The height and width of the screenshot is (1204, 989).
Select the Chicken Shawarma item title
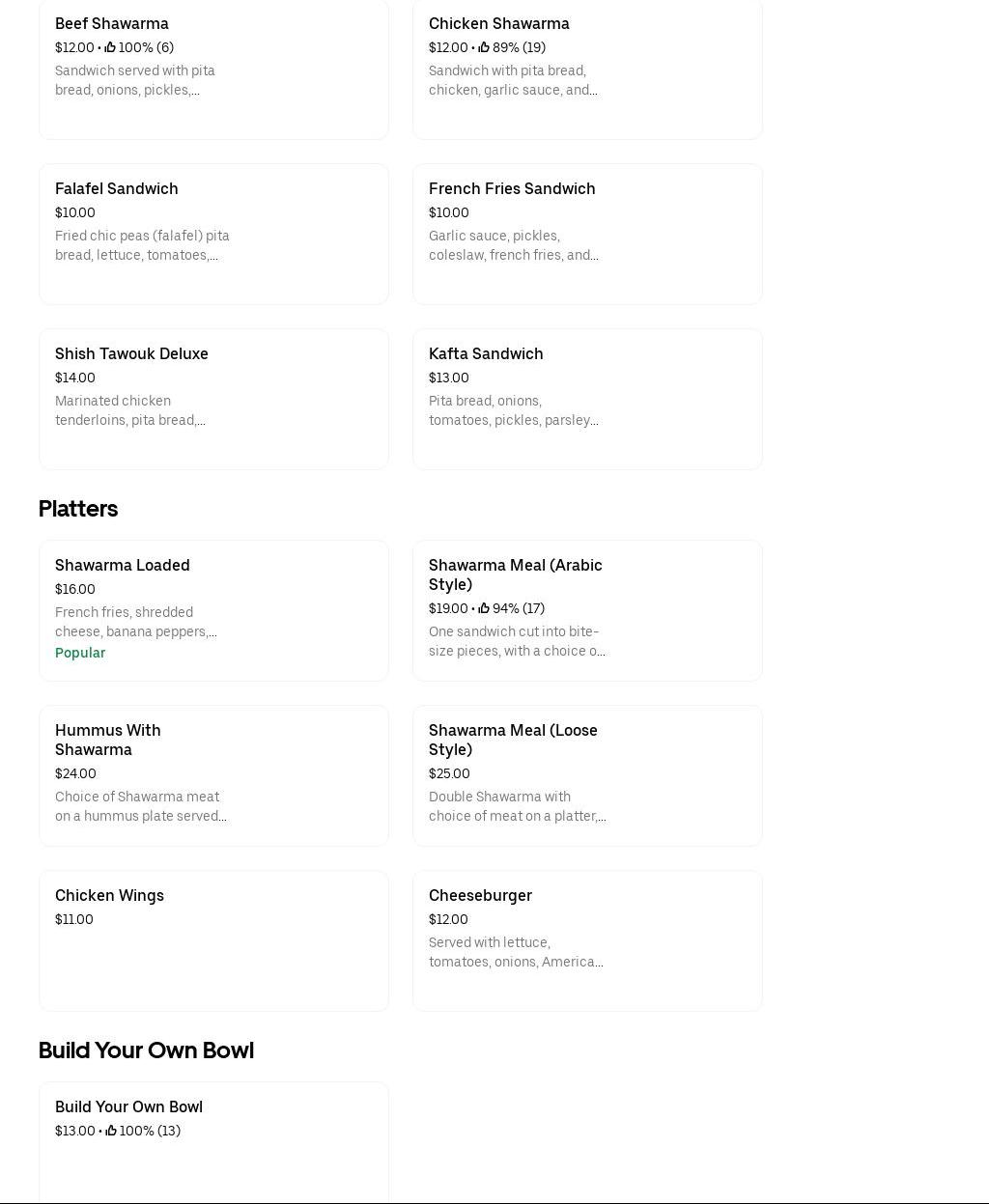tap(498, 24)
